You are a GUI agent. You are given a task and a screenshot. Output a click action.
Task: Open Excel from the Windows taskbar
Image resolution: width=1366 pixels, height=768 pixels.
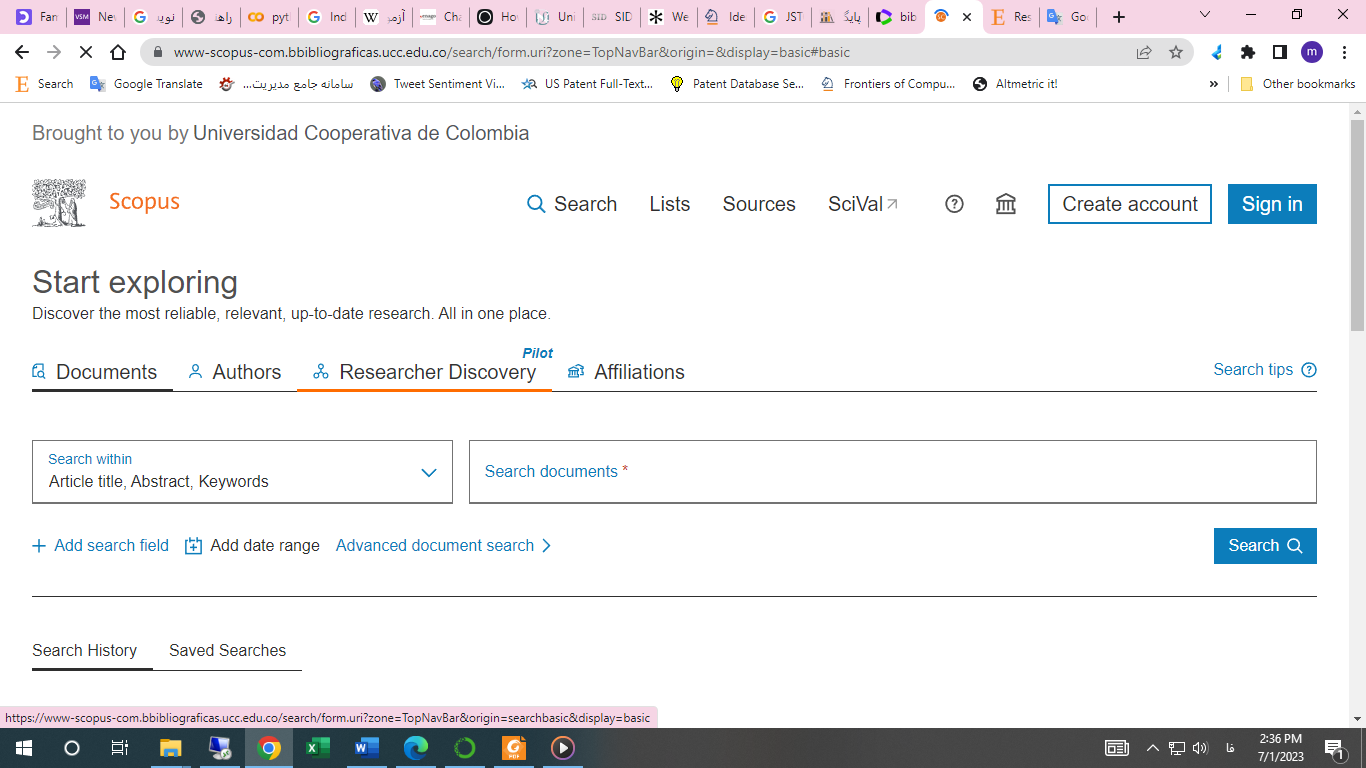[x=318, y=748]
